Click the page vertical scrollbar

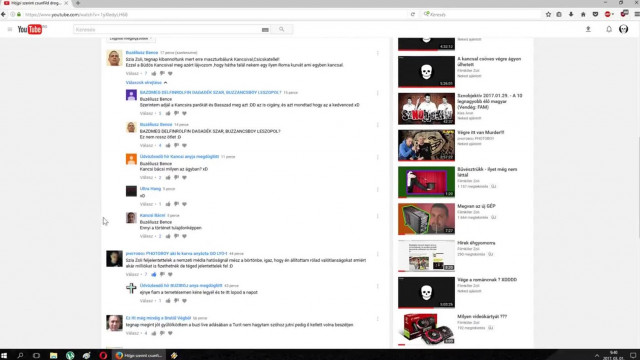pos(638,188)
